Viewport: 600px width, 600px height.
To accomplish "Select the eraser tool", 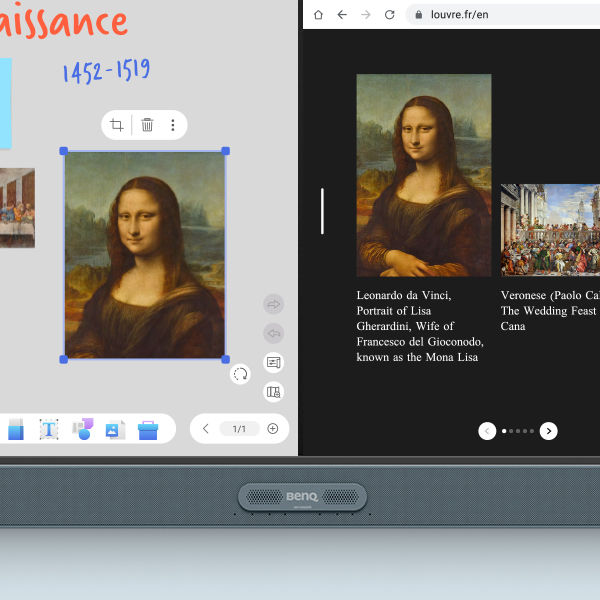I will pyautogui.click(x=16, y=429).
